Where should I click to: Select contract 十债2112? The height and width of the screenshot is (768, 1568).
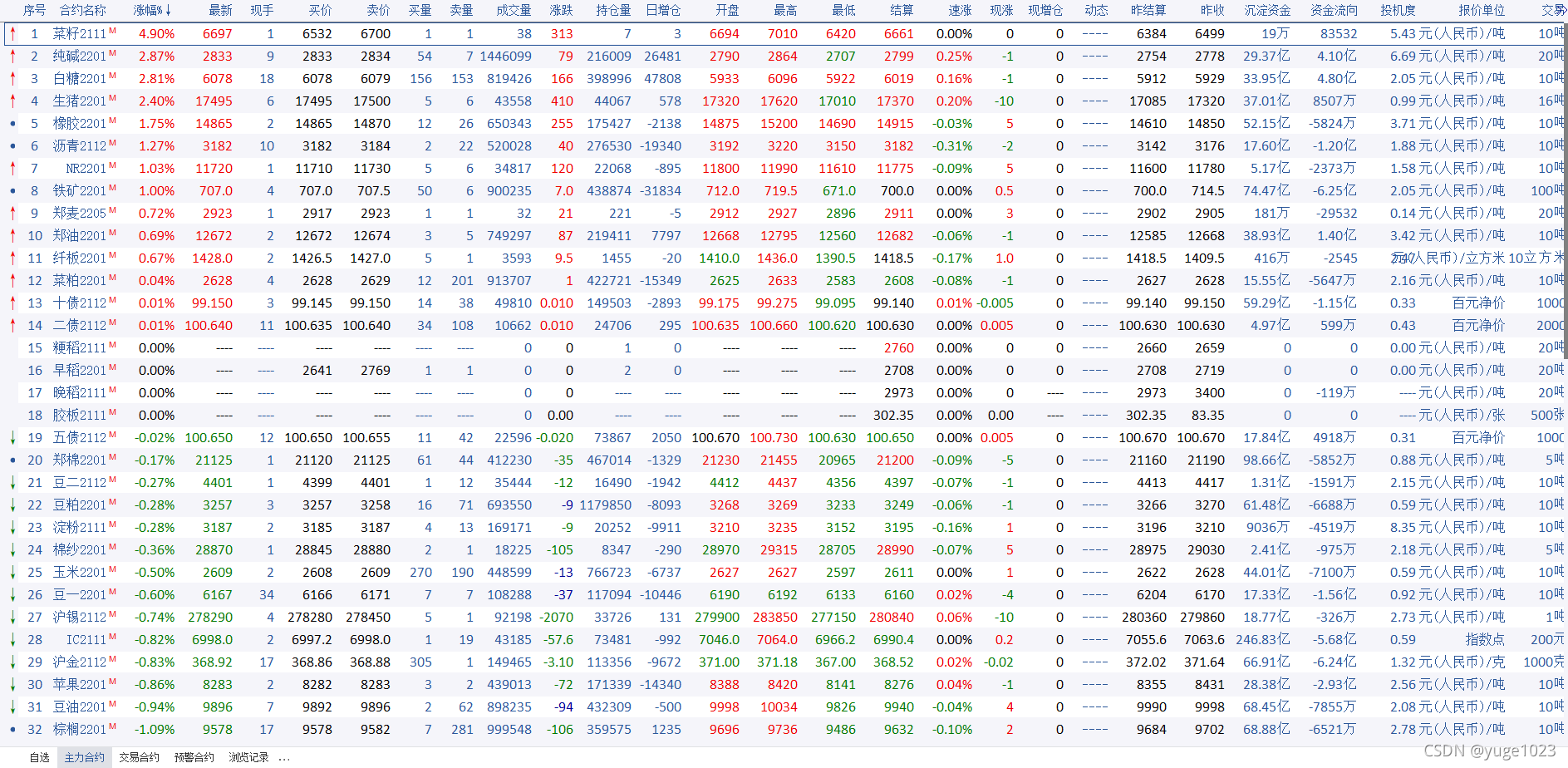tap(80, 303)
